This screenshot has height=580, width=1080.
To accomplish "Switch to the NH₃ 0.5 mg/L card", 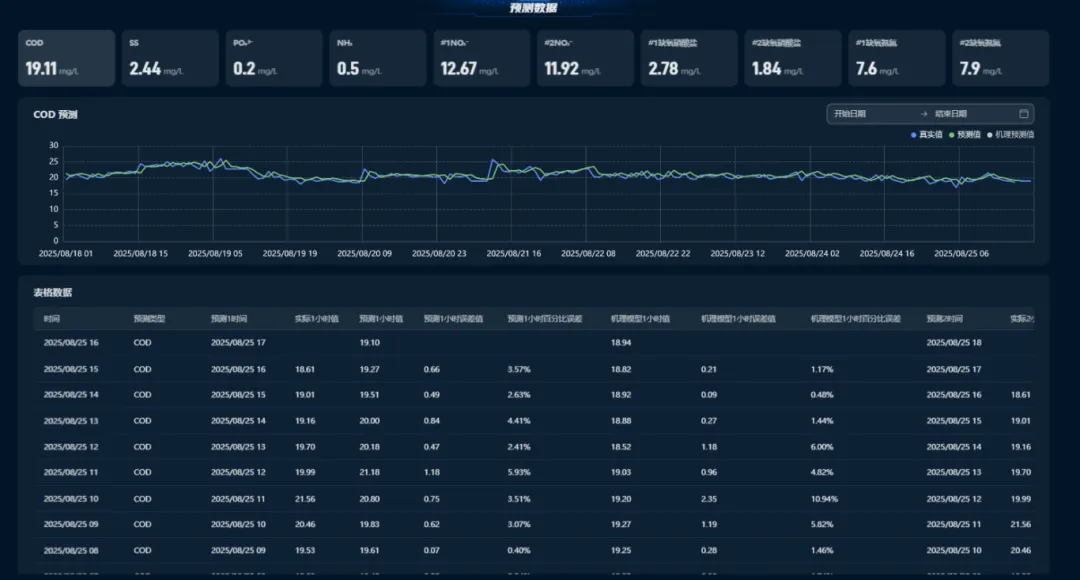I will pos(378,58).
